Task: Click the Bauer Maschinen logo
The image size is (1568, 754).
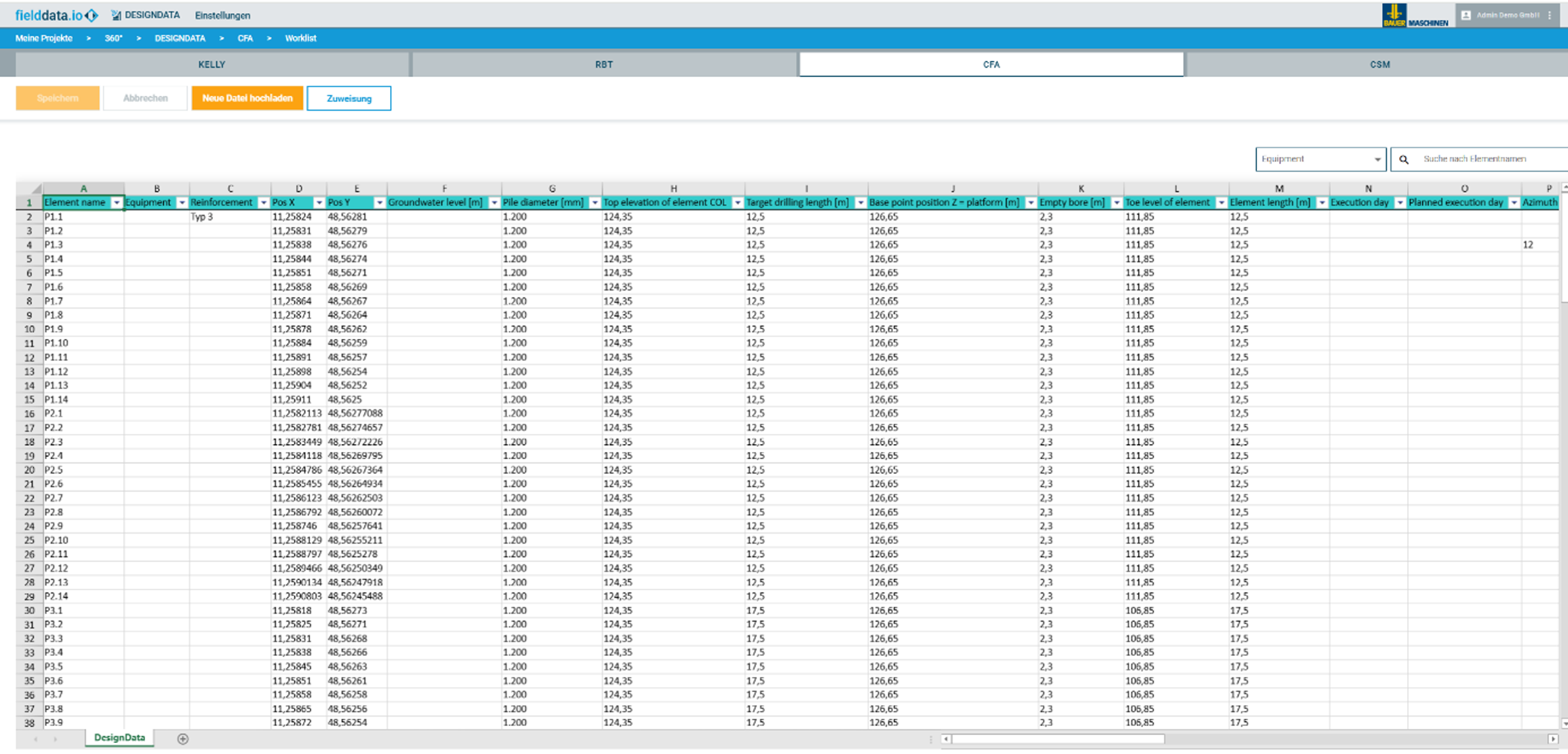Action: click(x=1415, y=15)
